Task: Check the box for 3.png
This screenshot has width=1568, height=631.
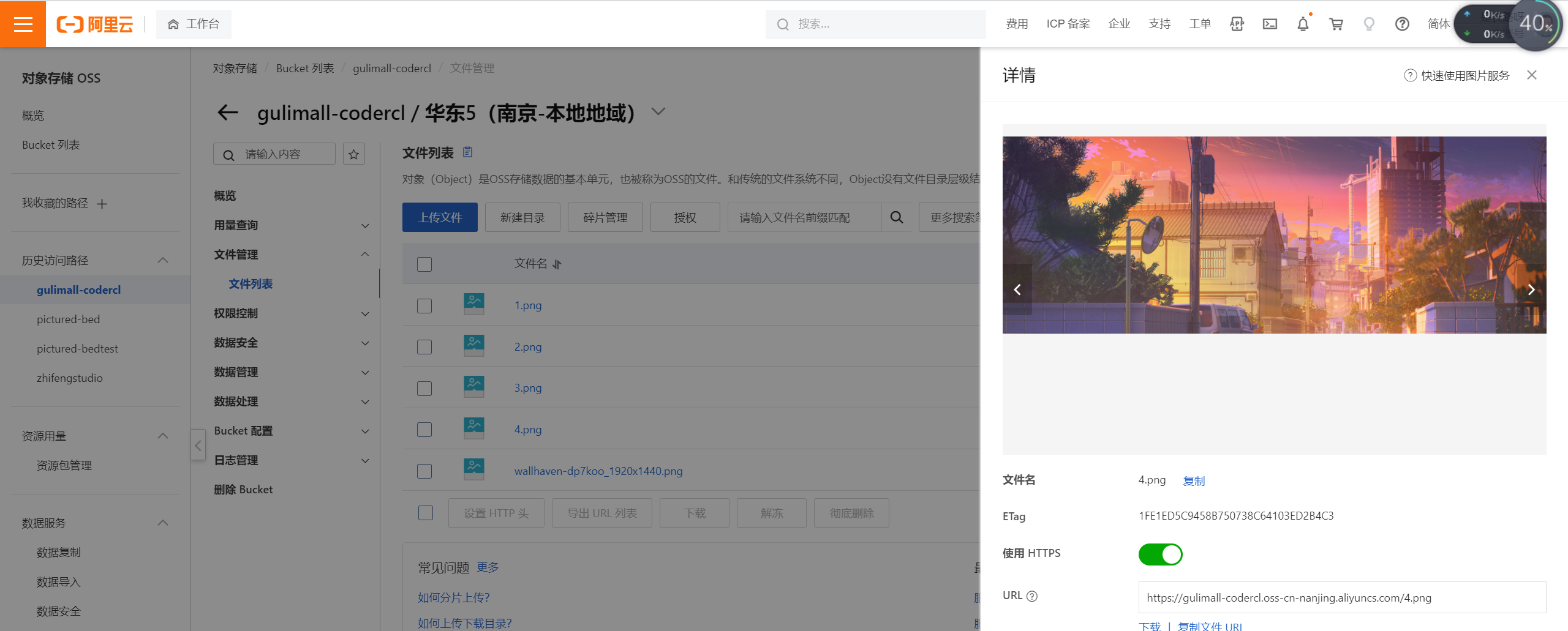Action: (x=424, y=388)
